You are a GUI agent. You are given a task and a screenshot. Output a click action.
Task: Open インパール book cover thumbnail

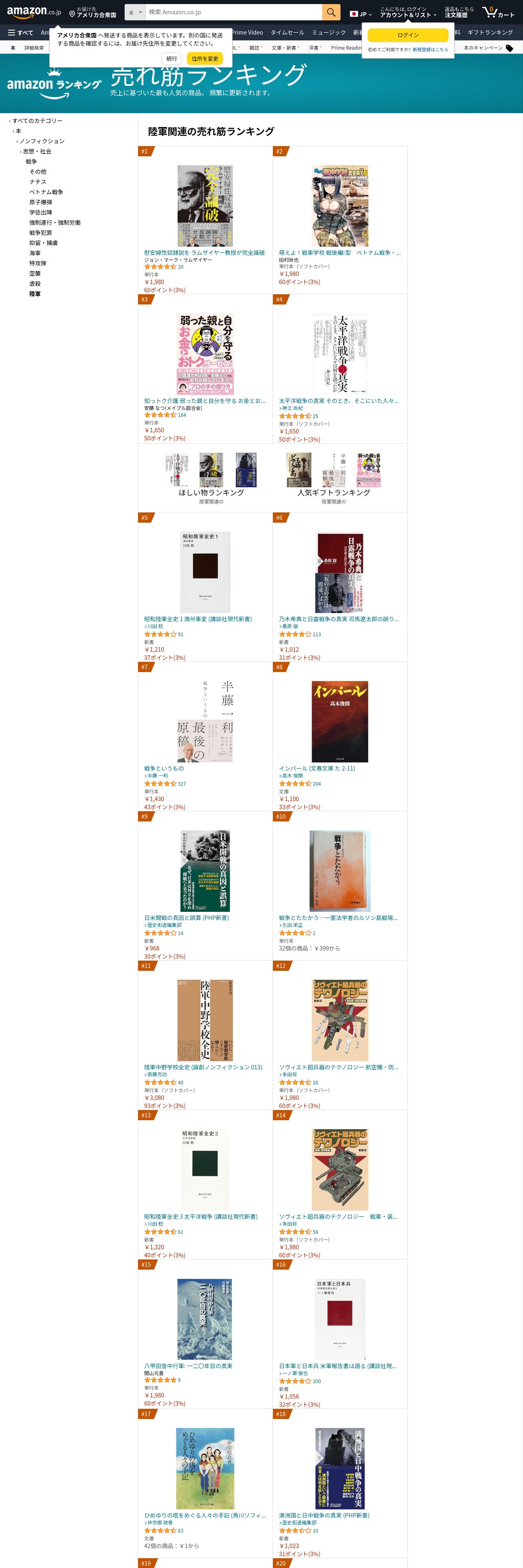pos(340,721)
